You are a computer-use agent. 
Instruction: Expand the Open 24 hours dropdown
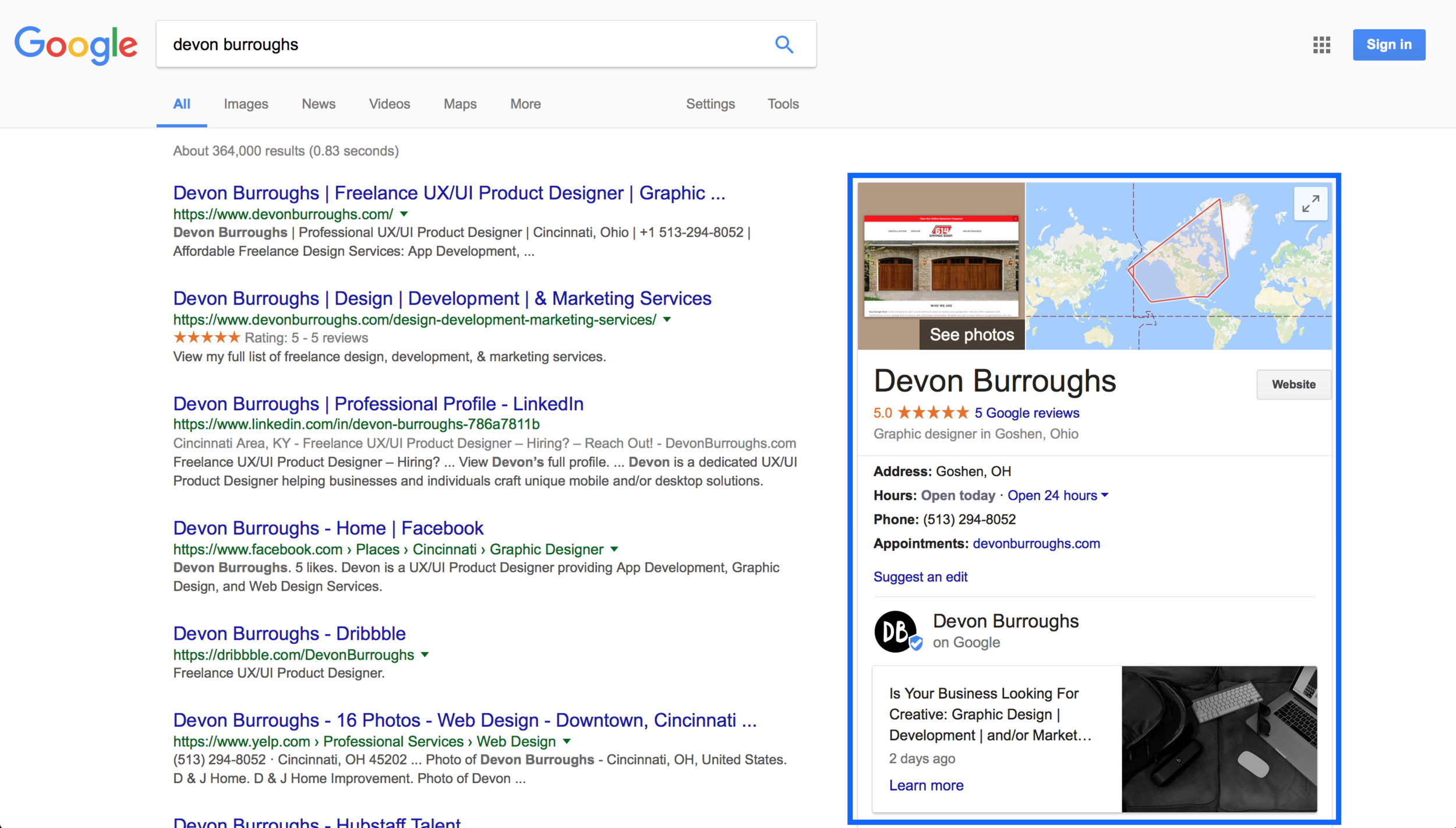(1058, 495)
